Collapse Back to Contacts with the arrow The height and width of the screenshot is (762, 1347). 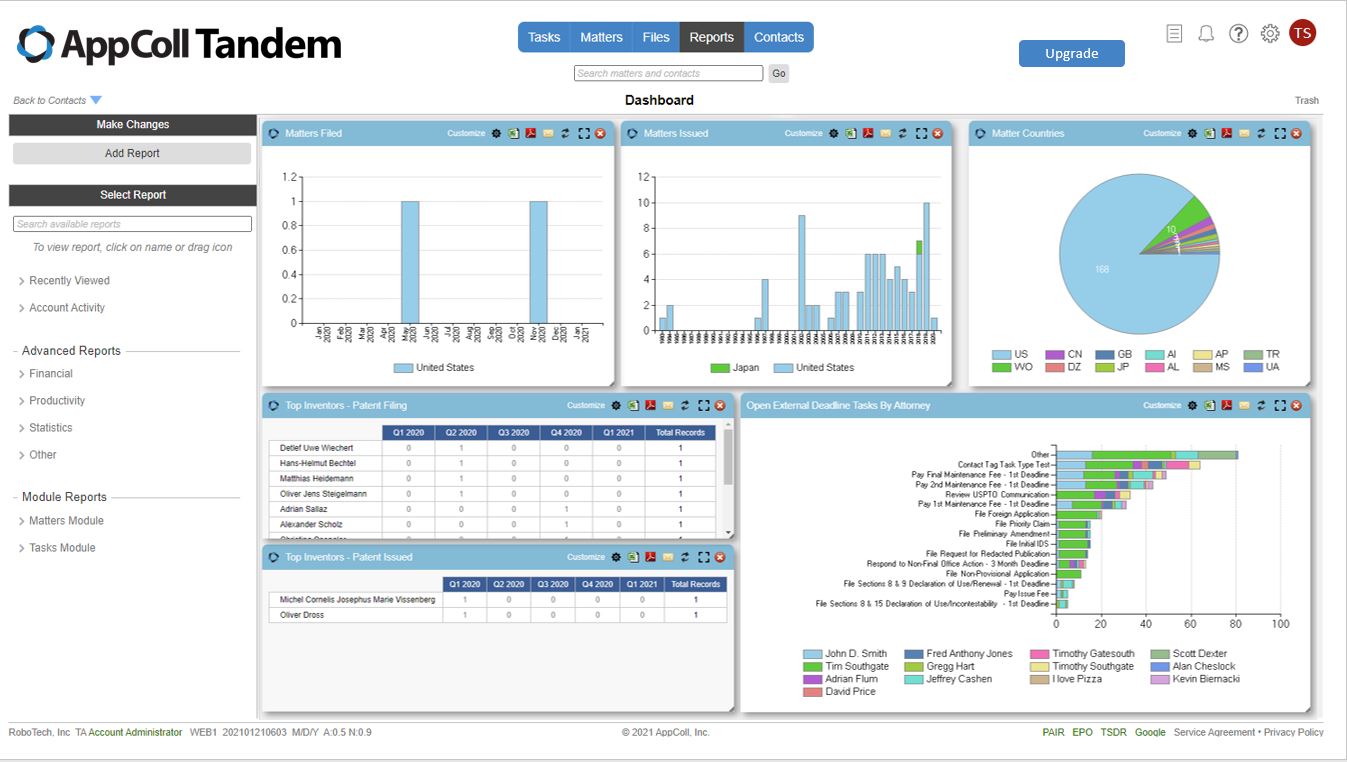click(x=96, y=99)
